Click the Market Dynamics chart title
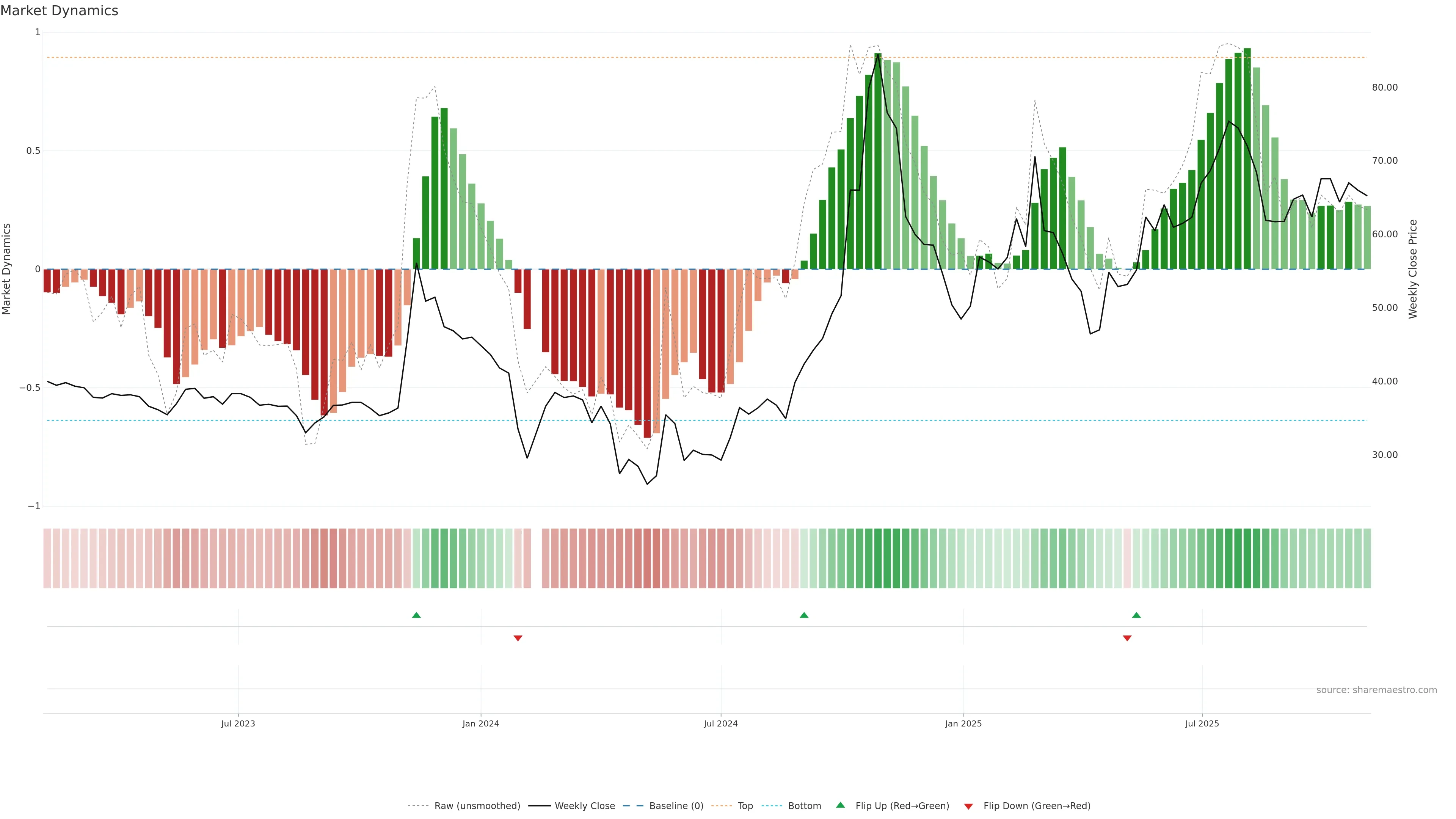The height and width of the screenshot is (819, 1456). point(60,11)
